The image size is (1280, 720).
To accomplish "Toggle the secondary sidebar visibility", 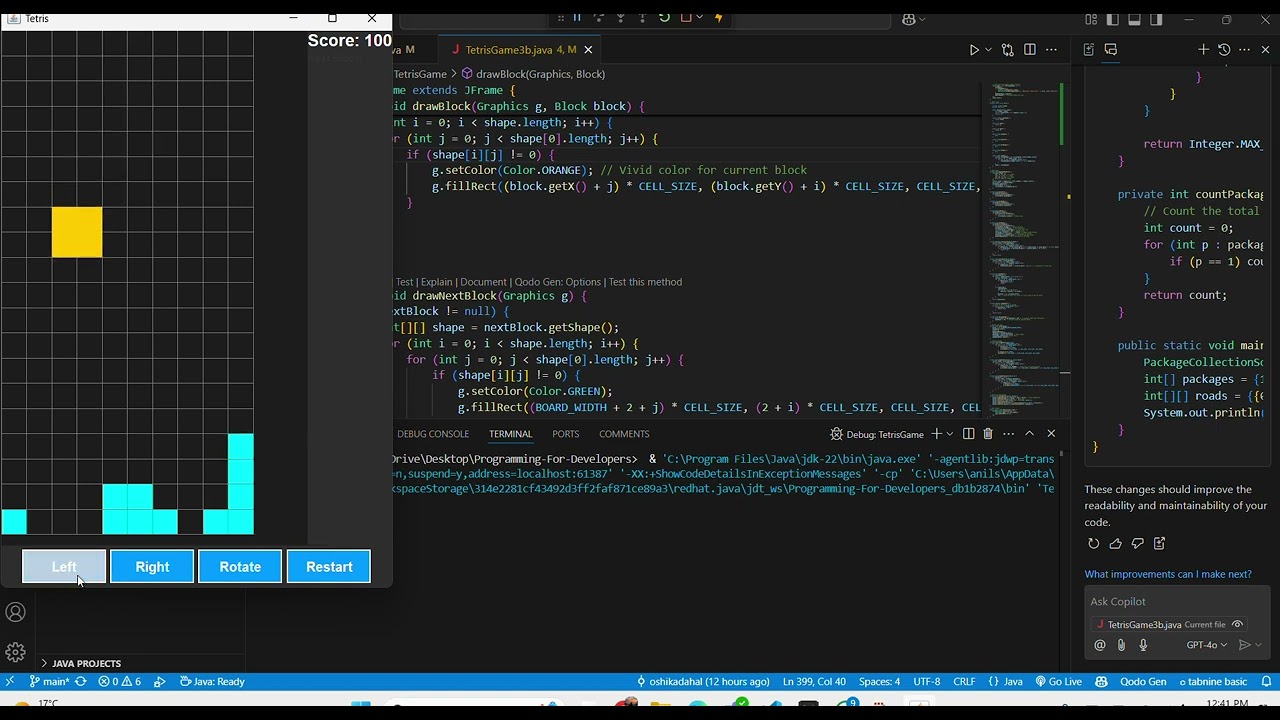I will [1156, 19].
